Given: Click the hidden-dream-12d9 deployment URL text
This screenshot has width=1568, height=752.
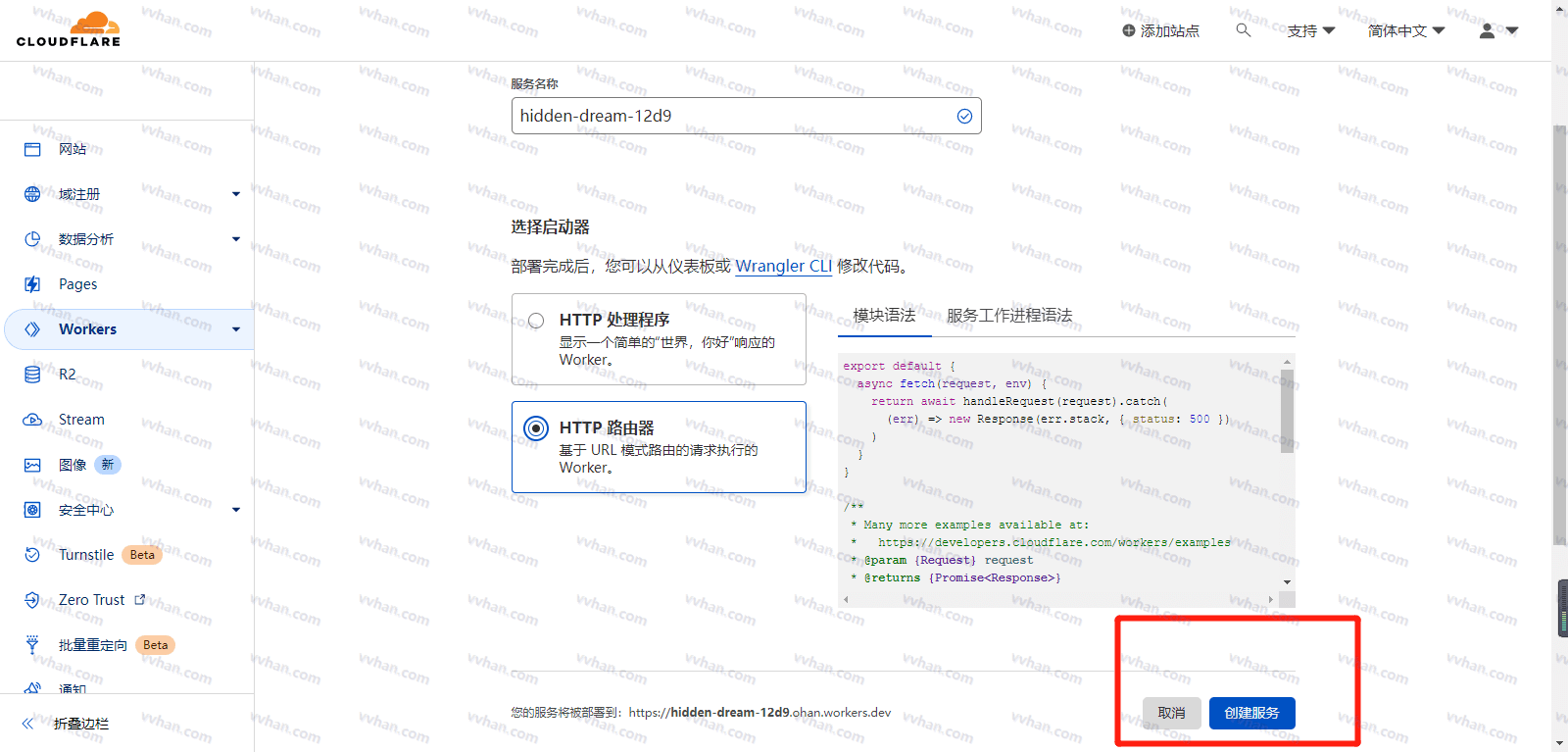Looking at the screenshot, I should point(759,713).
